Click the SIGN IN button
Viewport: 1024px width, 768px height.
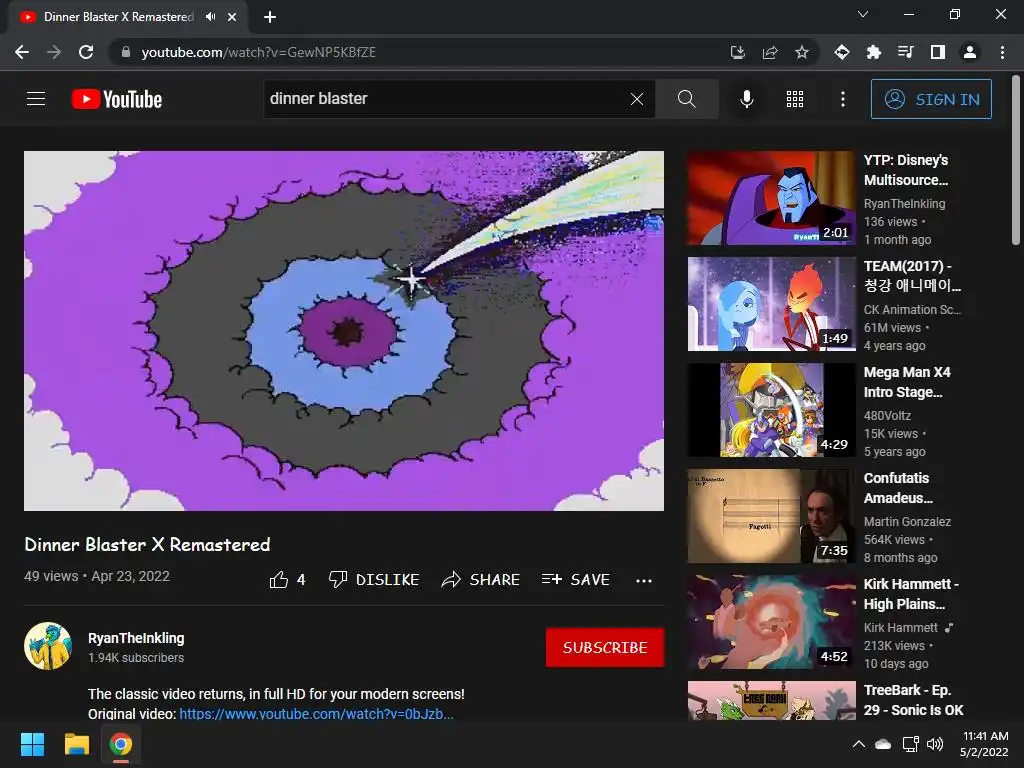(931, 99)
